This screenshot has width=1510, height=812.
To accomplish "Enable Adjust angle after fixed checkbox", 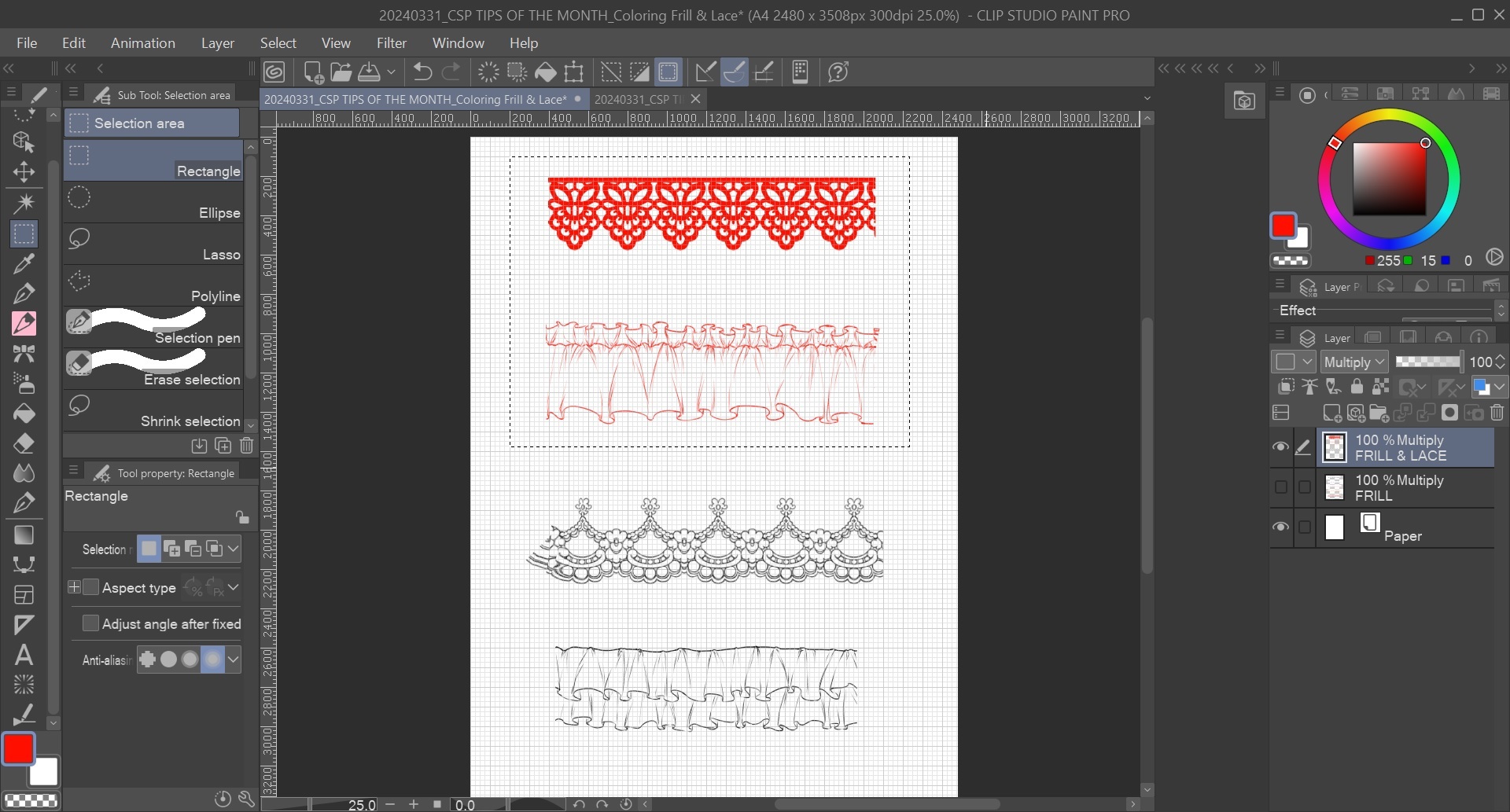I will click(x=90, y=623).
